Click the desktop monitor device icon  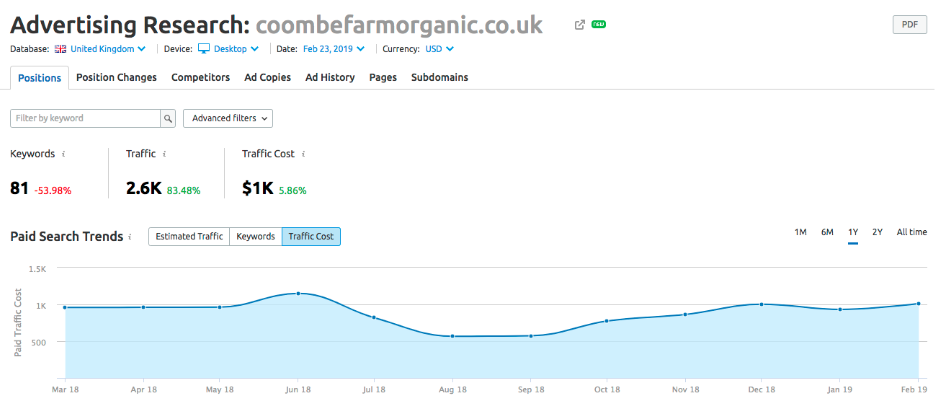(205, 49)
